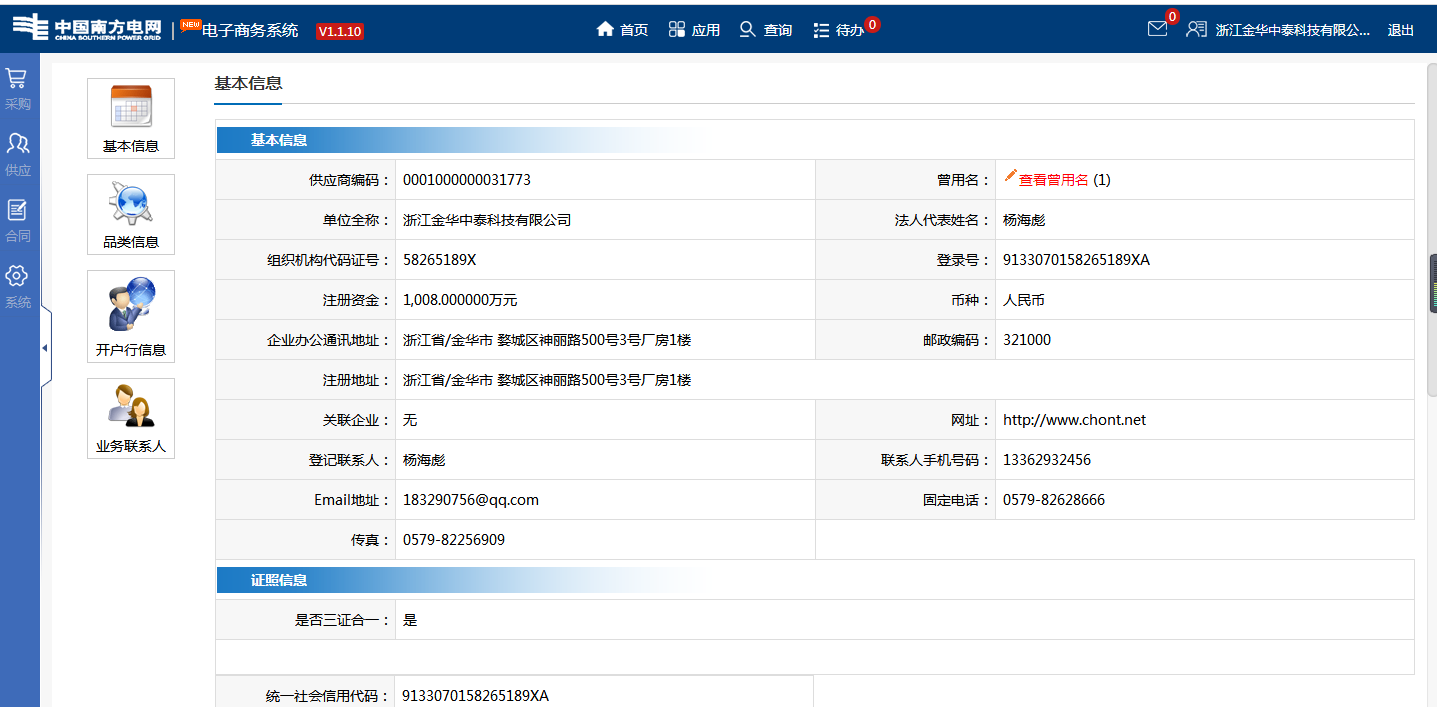Screen dimensions: 1437x707
Task: Open the 查询 search menu
Action: coord(766,30)
